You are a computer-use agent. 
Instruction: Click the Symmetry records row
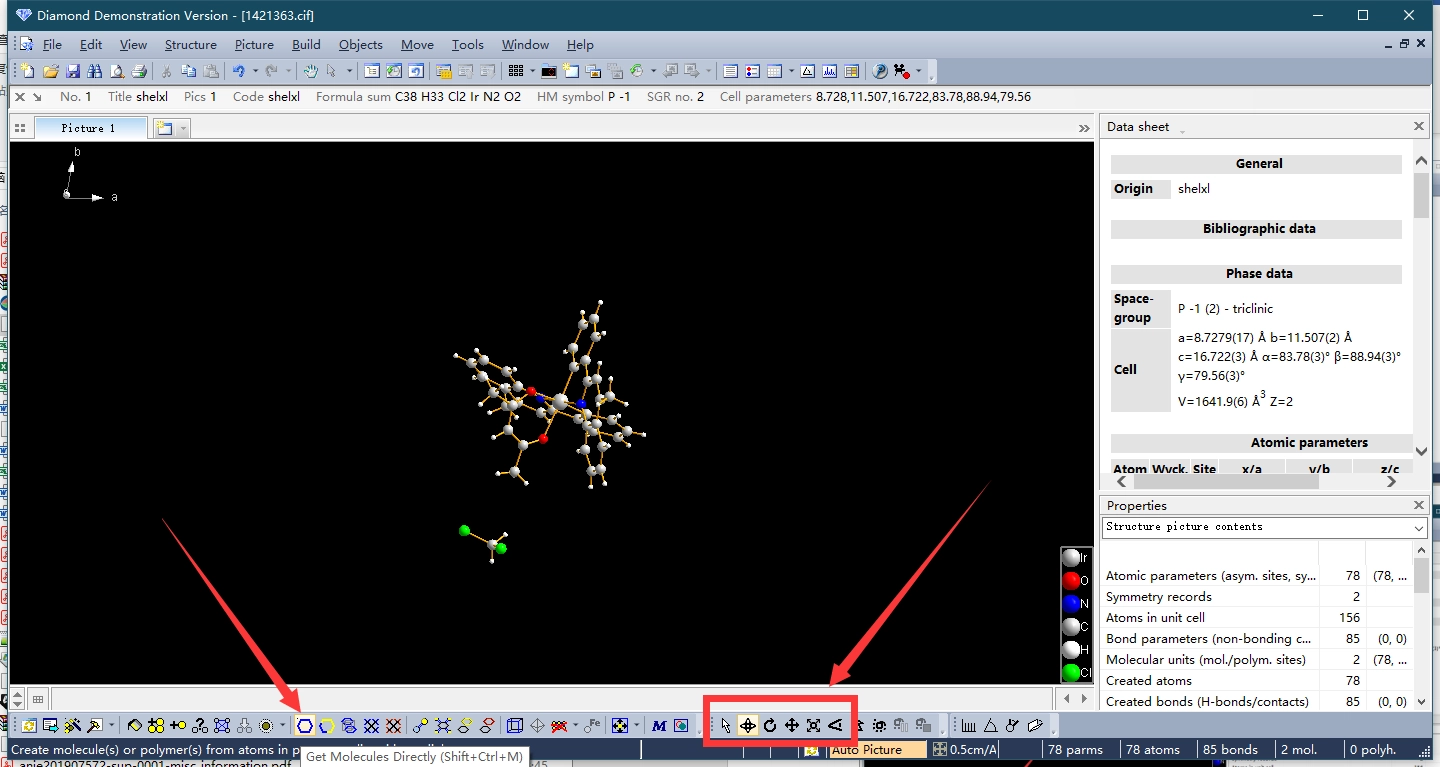pyautogui.click(x=1258, y=597)
